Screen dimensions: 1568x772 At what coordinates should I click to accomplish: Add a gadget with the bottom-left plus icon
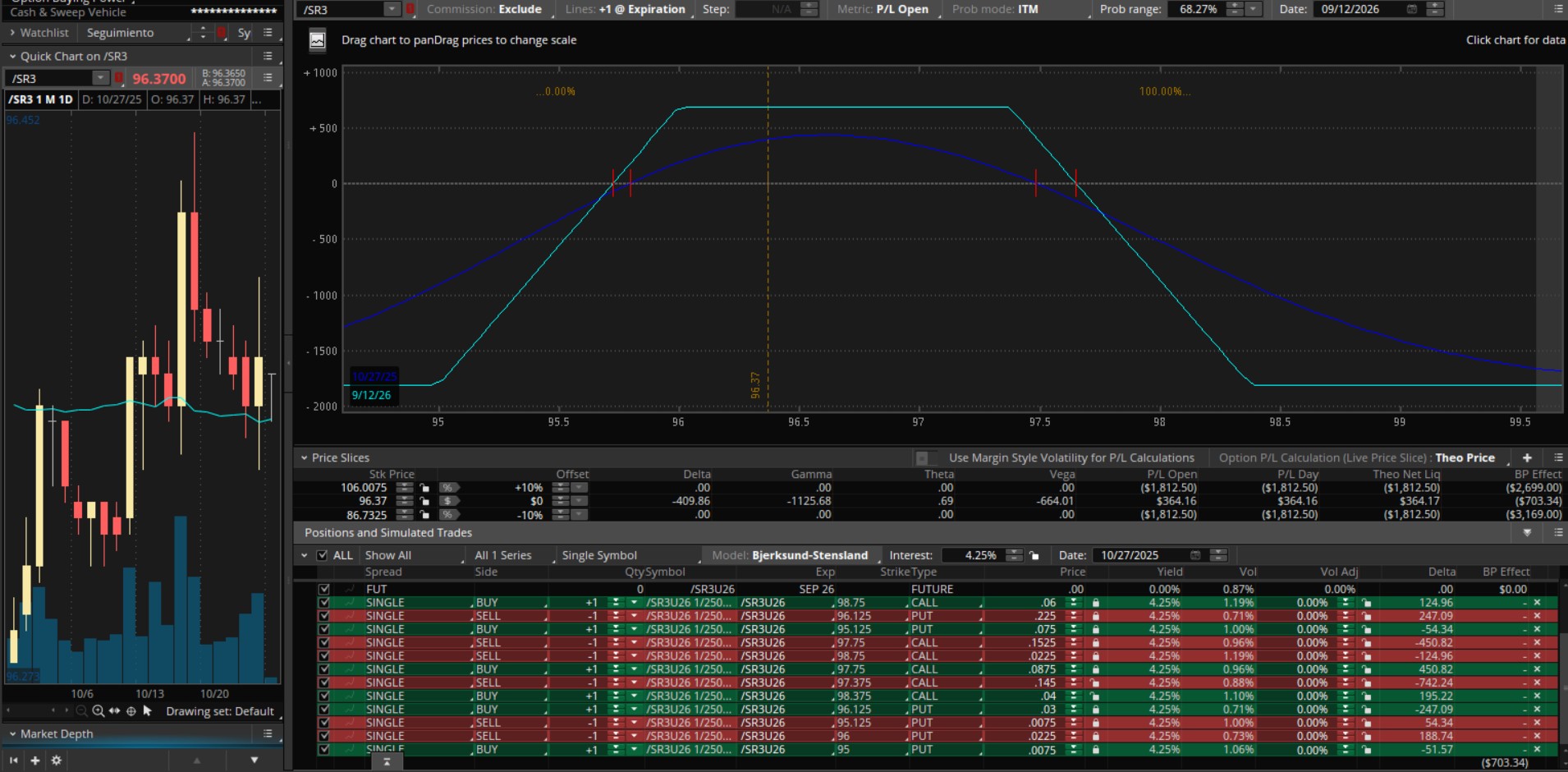(34, 761)
